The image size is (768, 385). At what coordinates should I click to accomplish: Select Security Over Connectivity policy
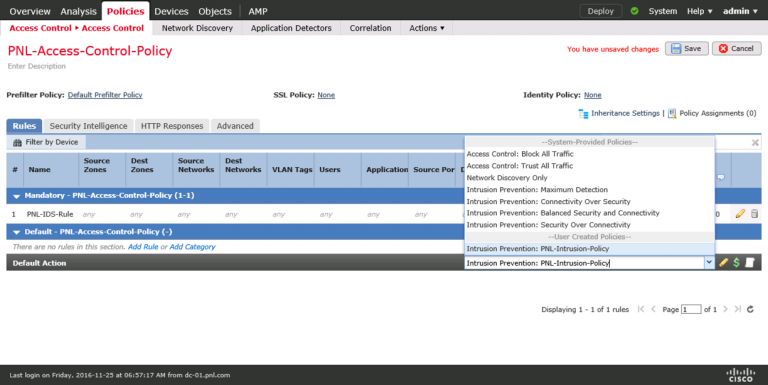pyautogui.click(x=589, y=225)
